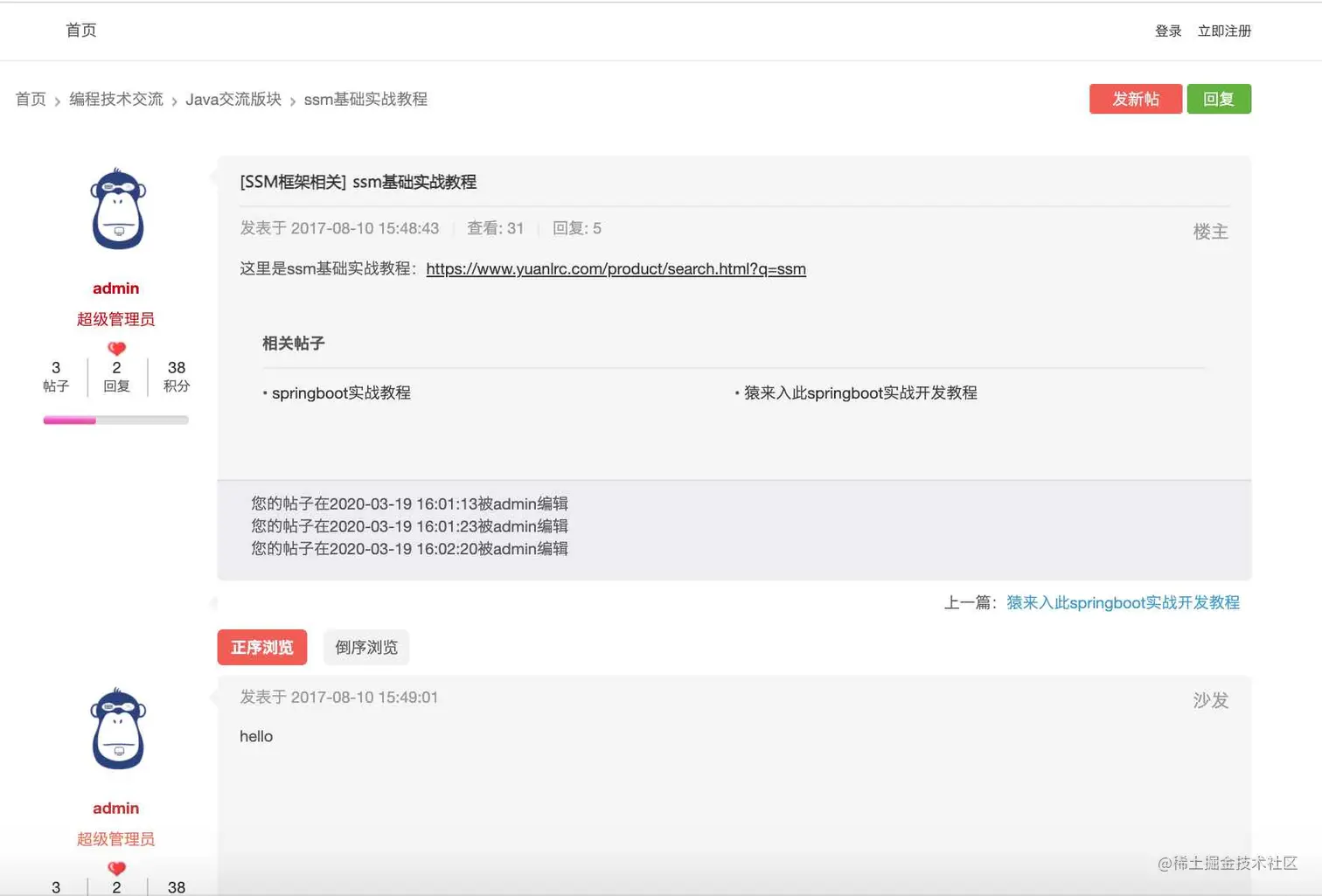The height and width of the screenshot is (896, 1322).
Task: Click the green 回复 button to reply
Action: tap(1219, 99)
